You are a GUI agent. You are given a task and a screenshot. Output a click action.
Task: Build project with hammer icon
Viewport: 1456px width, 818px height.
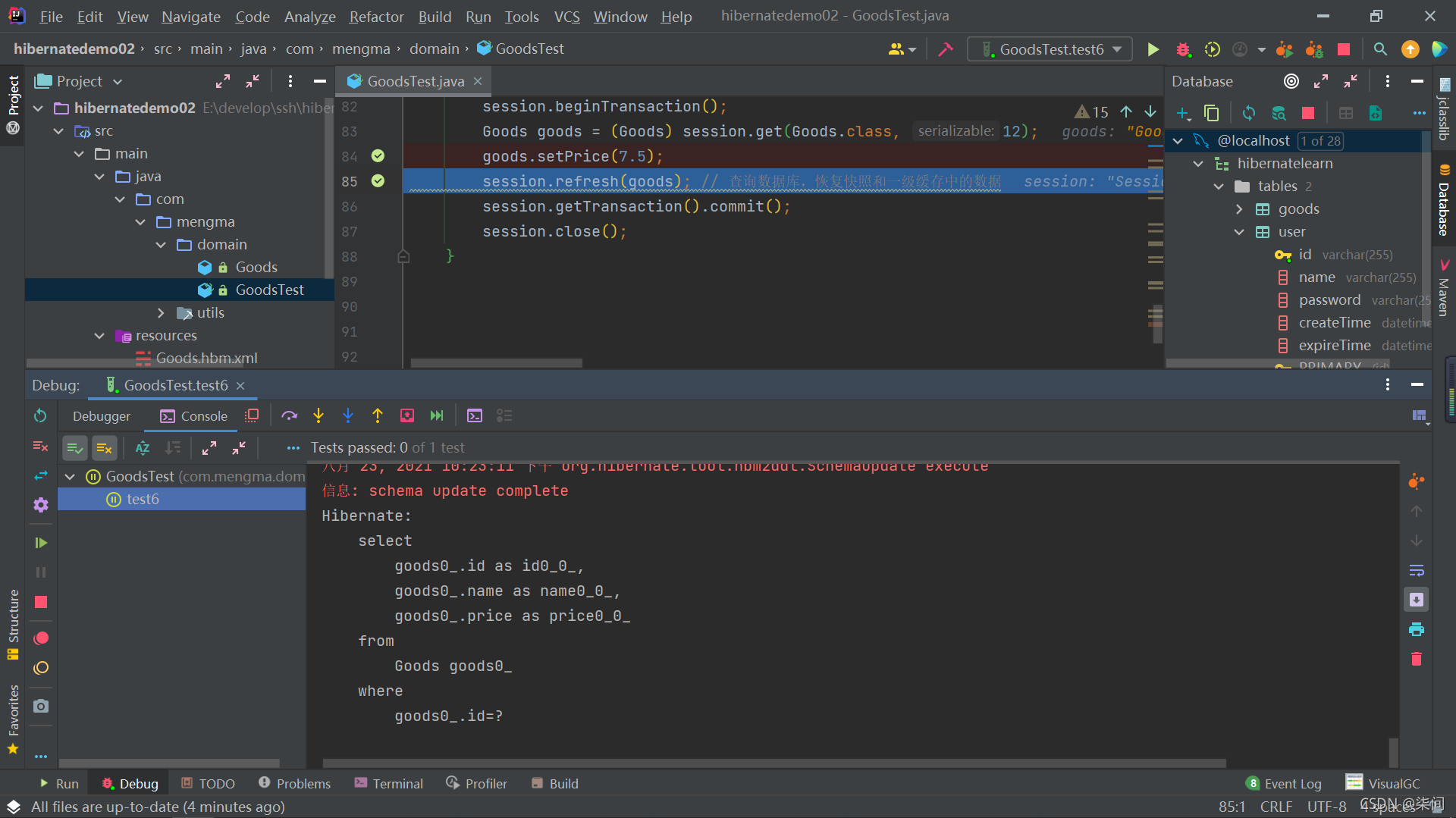coord(946,49)
